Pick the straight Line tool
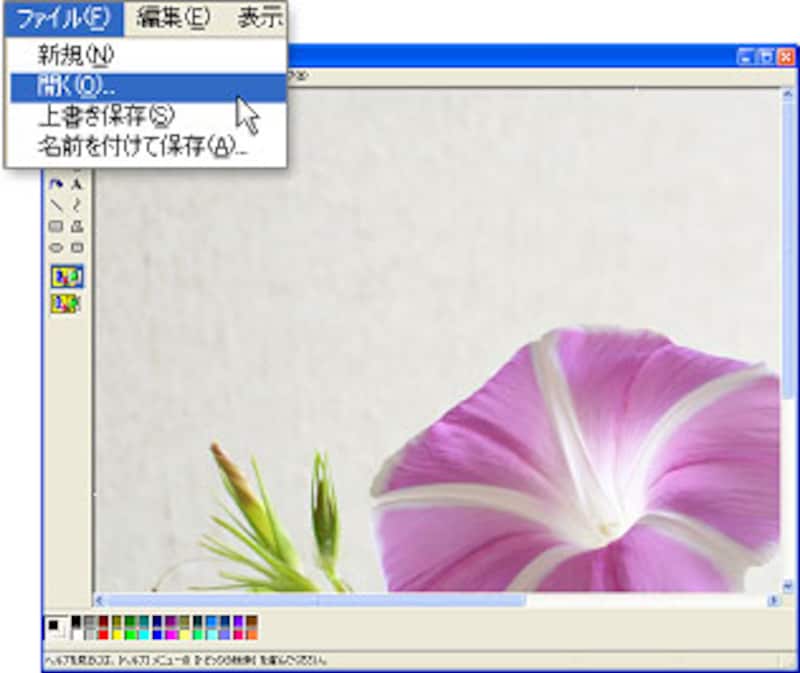The height and width of the screenshot is (673, 800). pos(56,205)
